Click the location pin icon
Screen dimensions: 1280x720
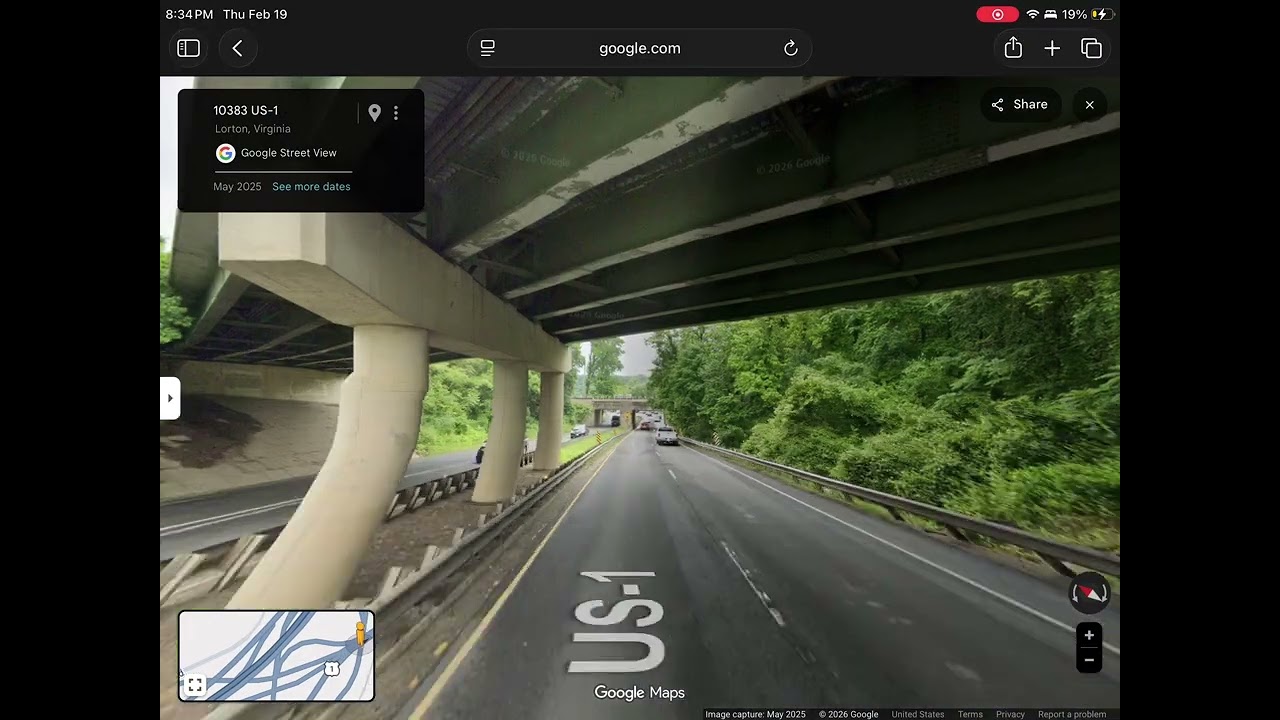tap(374, 113)
